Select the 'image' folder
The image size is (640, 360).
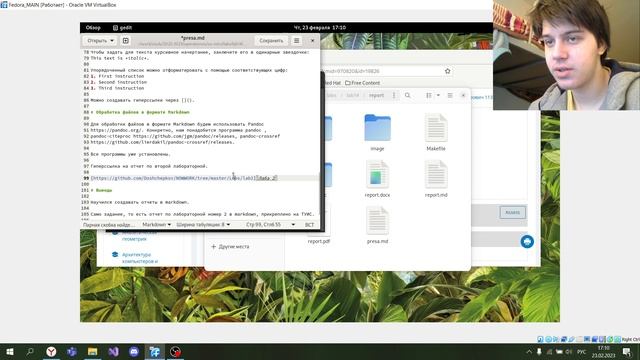point(377,132)
